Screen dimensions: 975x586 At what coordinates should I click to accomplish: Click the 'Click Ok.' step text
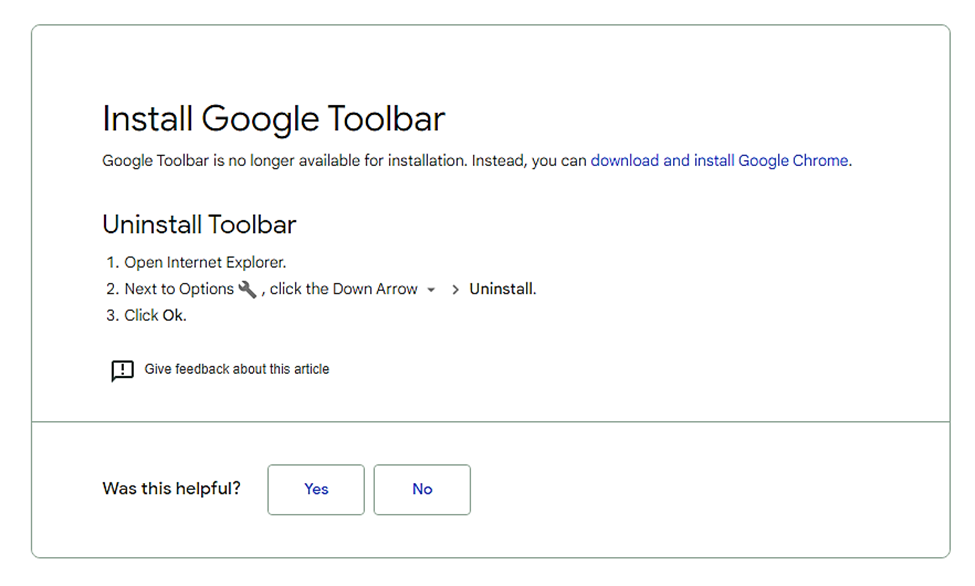(x=155, y=316)
